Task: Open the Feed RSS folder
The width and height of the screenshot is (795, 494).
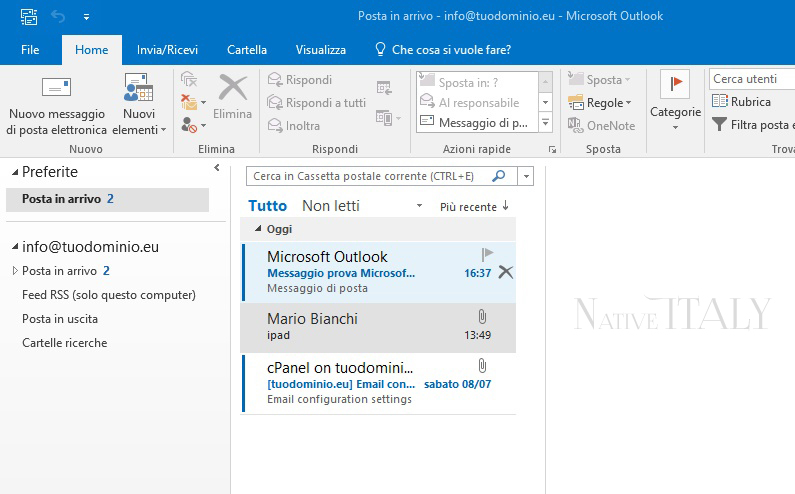Action: click(109, 295)
